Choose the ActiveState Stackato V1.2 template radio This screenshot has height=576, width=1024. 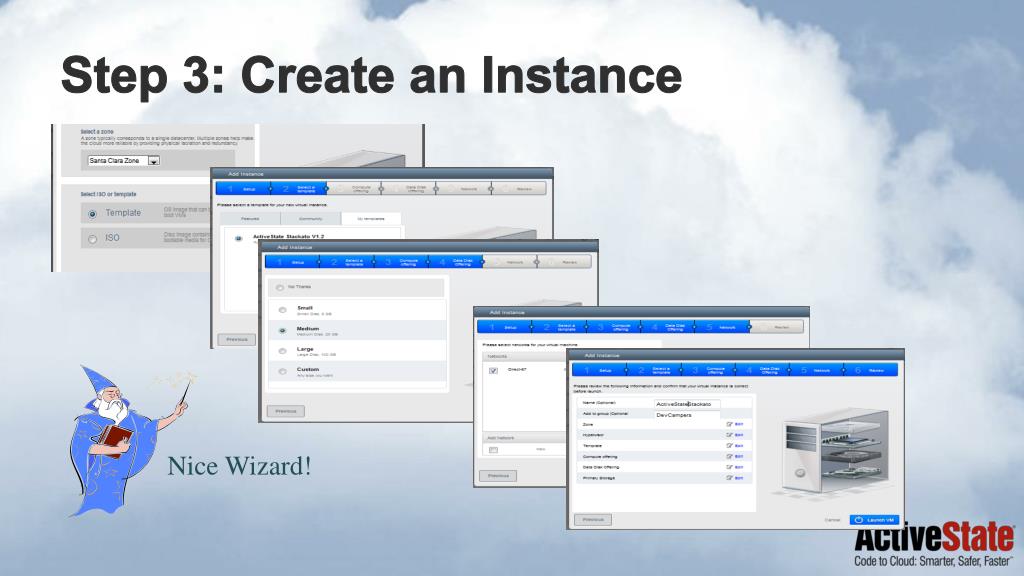tap(238, 238)
